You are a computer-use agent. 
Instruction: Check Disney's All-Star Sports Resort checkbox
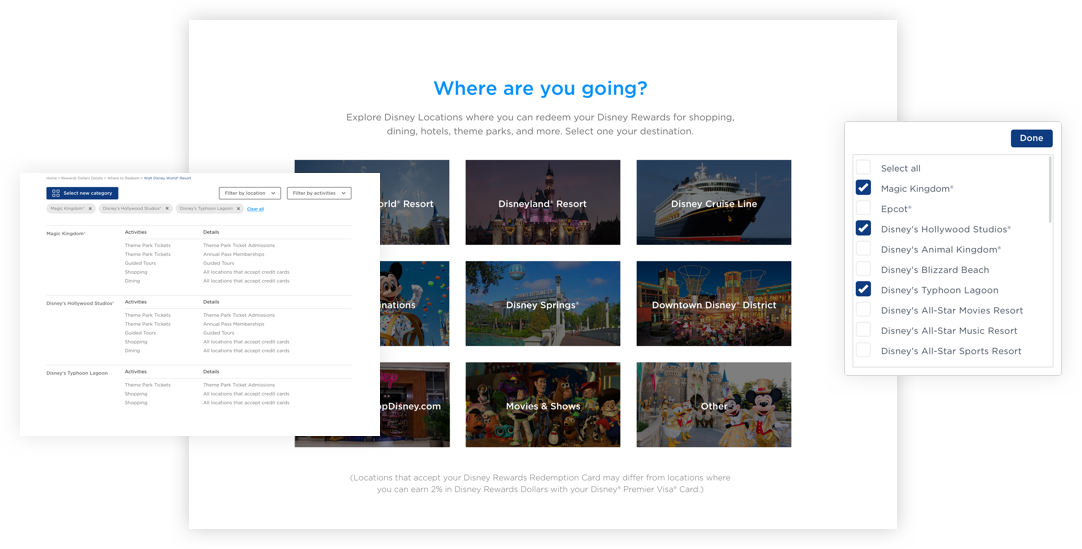pyautogui.click(x=863, y=350)
